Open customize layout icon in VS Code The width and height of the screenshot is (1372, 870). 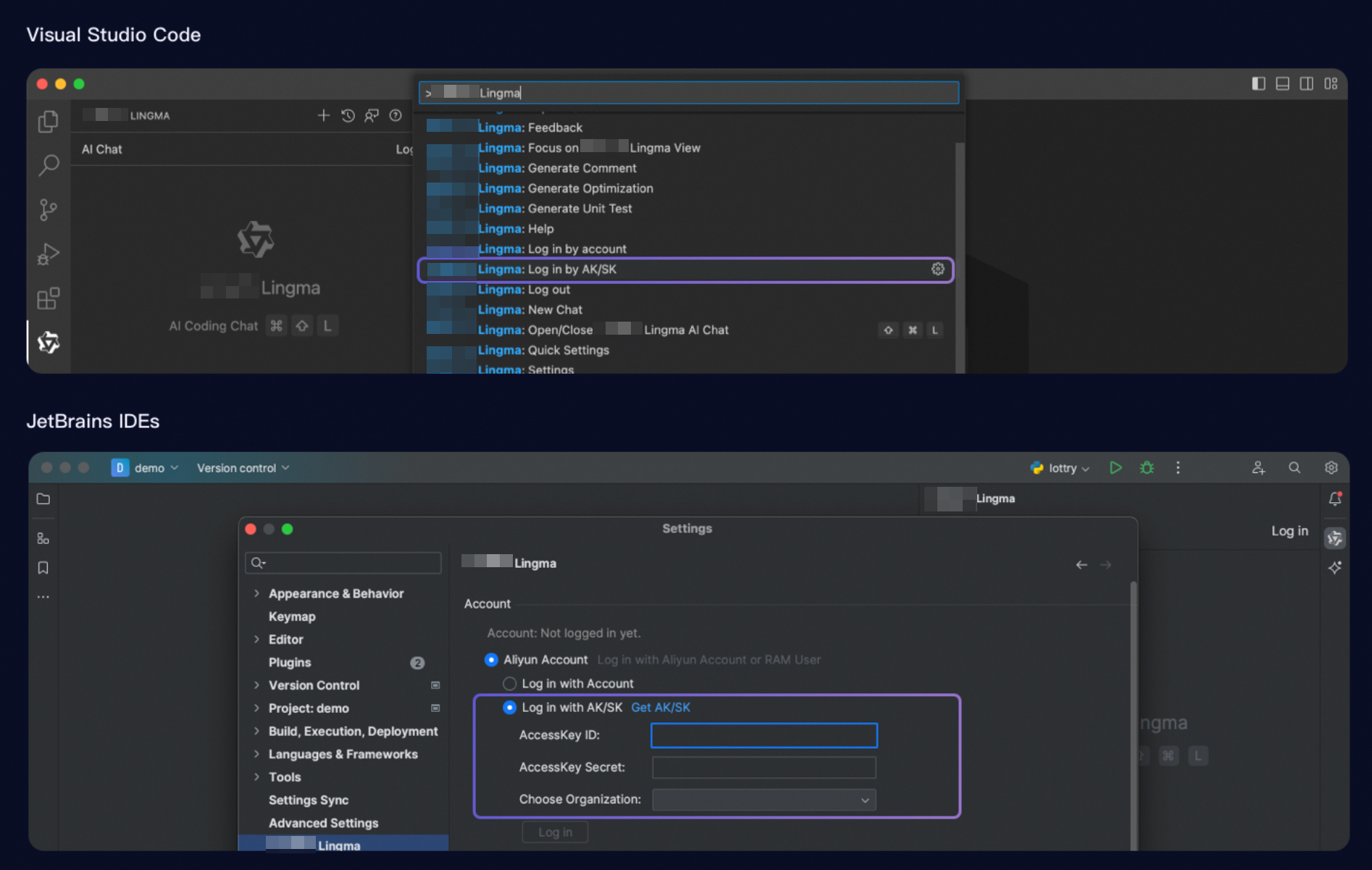pyautogui.click(x=1331, y=83)
